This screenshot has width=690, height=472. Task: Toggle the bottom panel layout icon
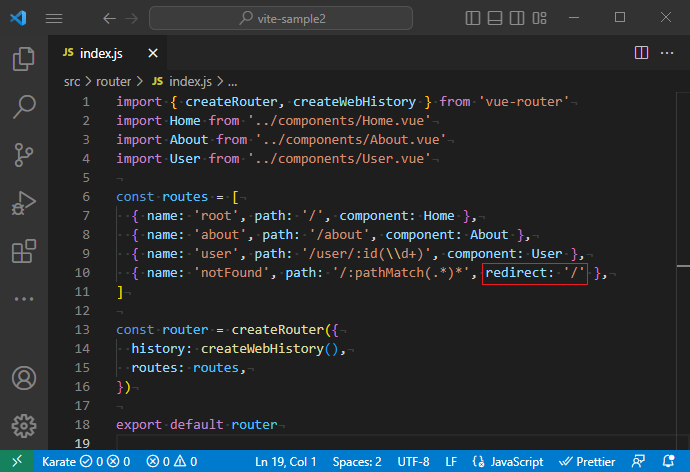pyautogui.click(x=495, y=18)
